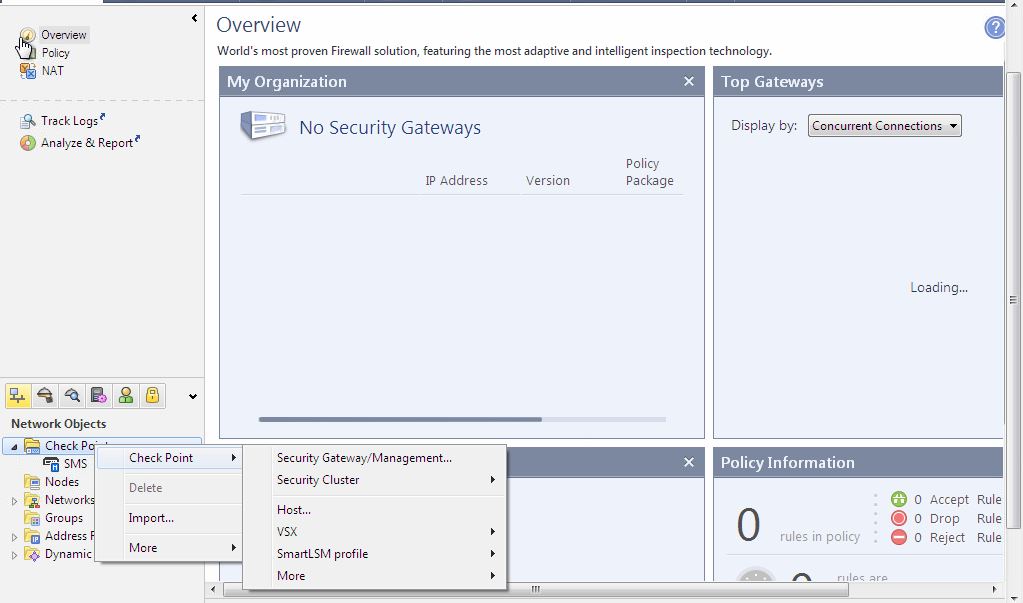The image size is (1023, 603).
Task: Close the My Organization panel
Action: pyautogui.click(x=687, y=81)
